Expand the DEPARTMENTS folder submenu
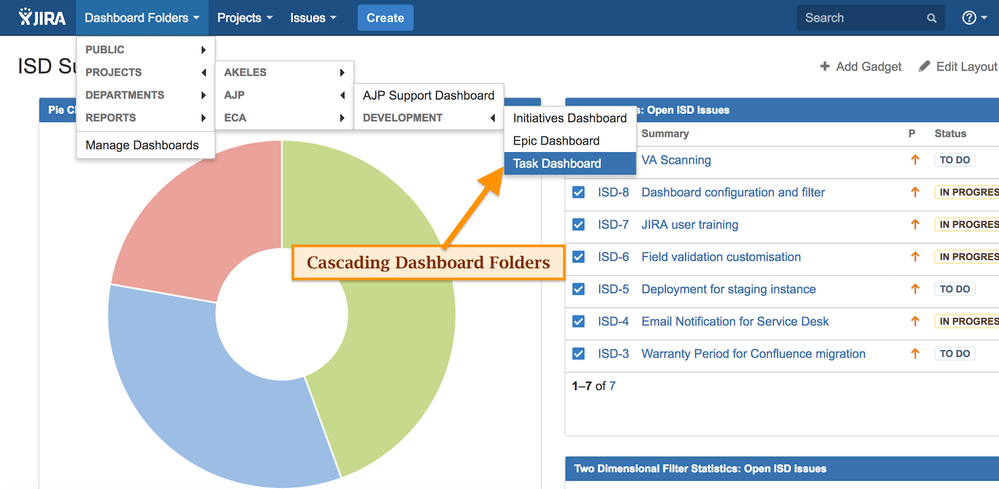 [x=146, y=95]
